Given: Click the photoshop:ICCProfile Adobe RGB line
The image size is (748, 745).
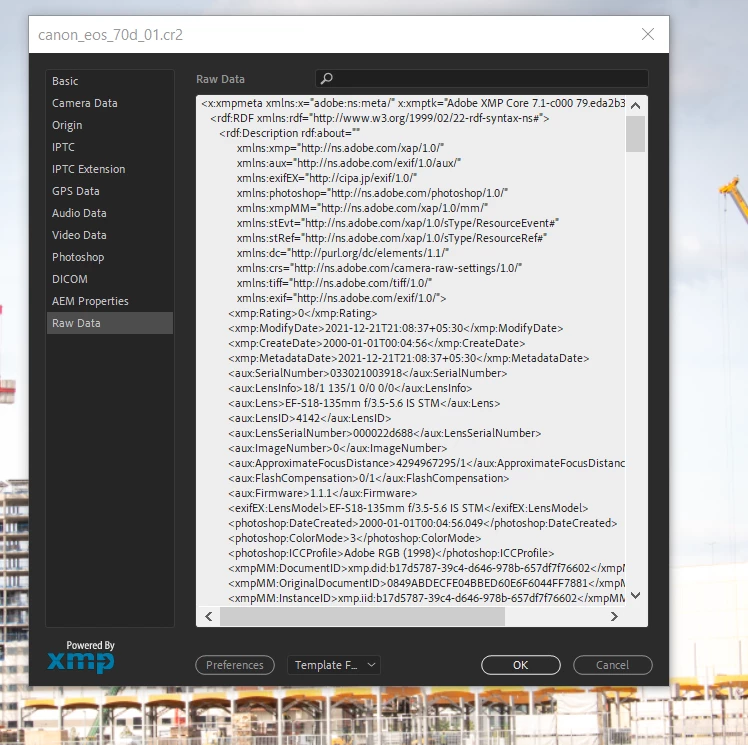Looking at the screenshot, I should (391, 553).
